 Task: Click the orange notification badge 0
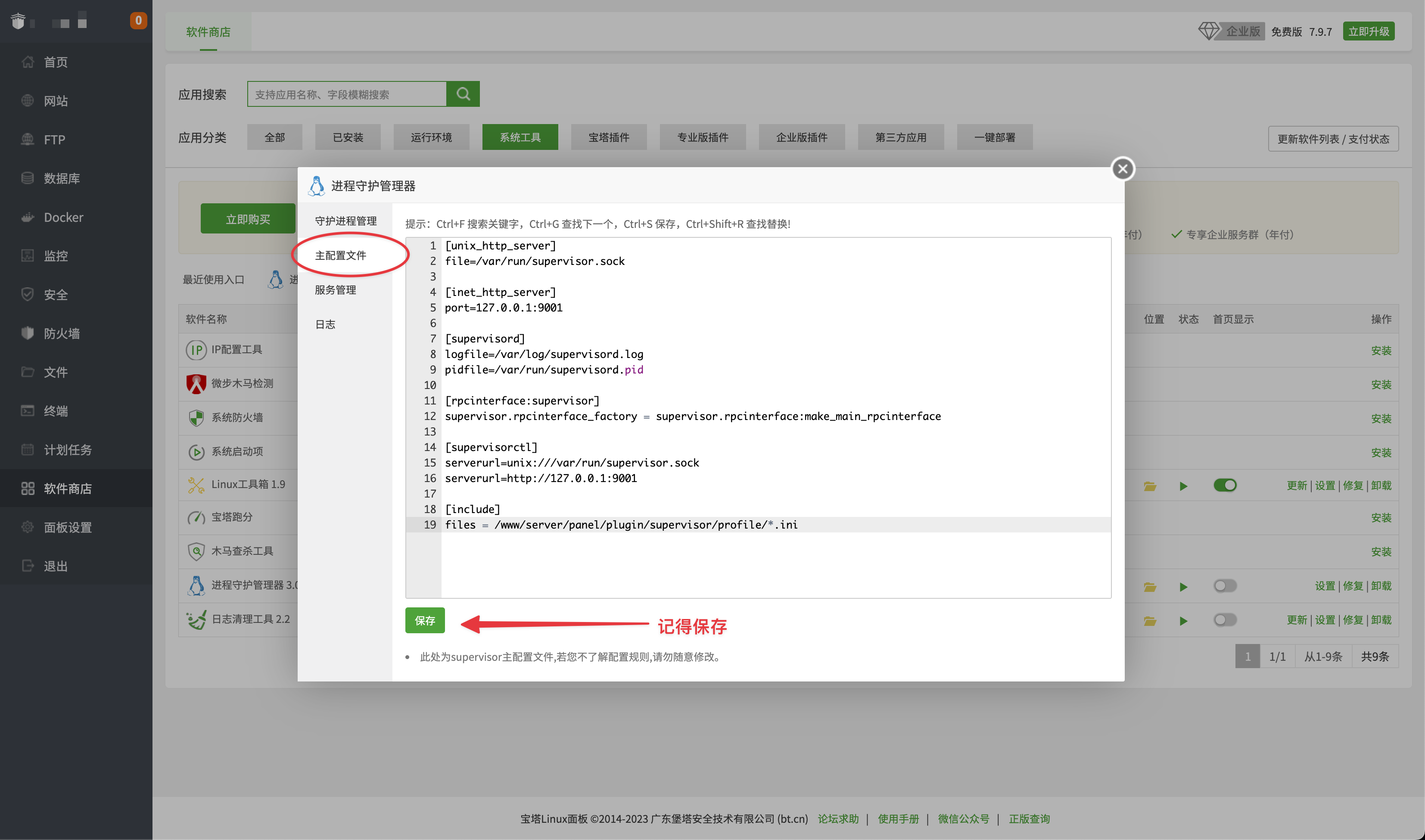click(138, 21)
